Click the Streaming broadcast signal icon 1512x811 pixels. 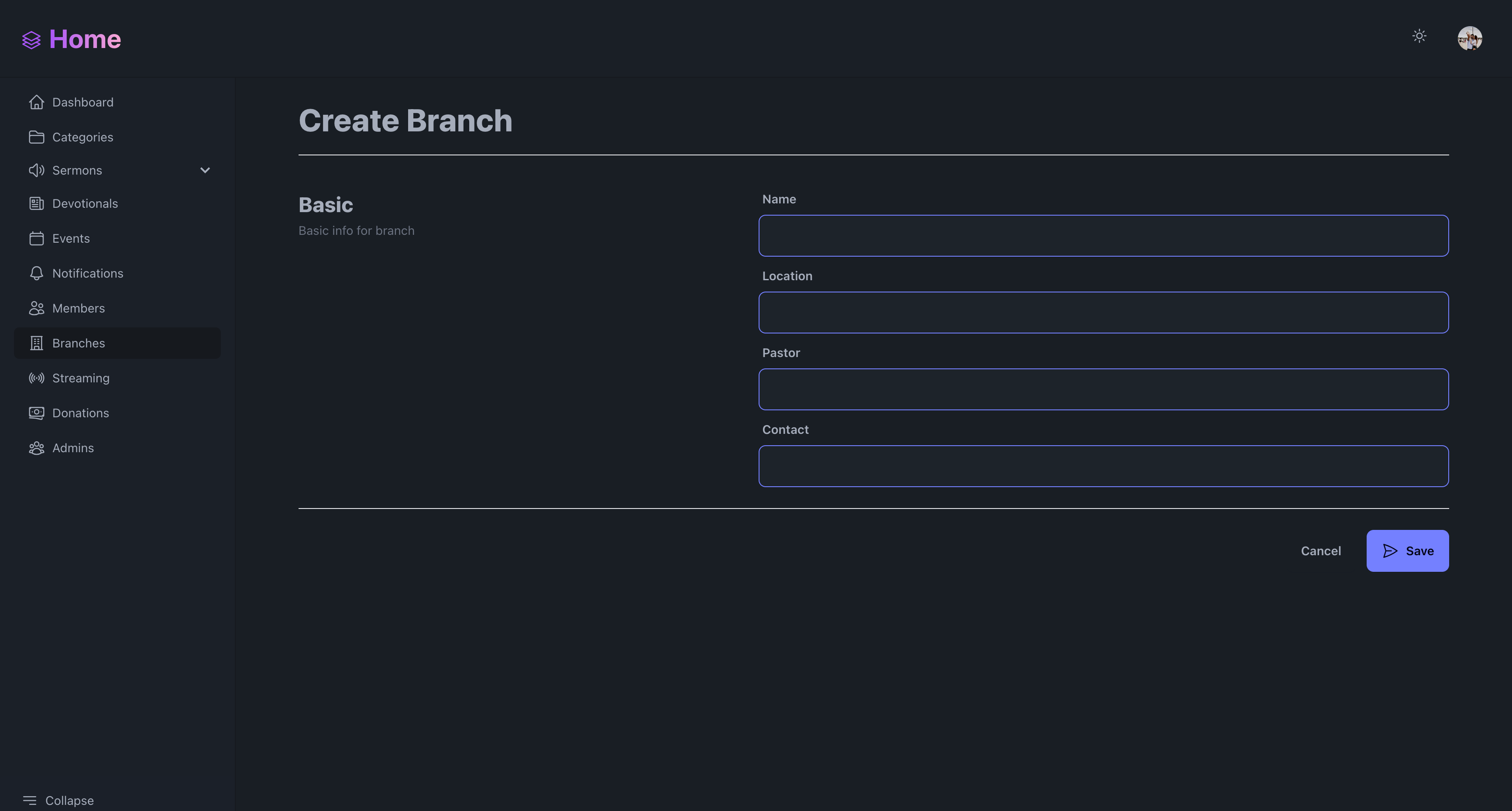(x=36, y=378)
